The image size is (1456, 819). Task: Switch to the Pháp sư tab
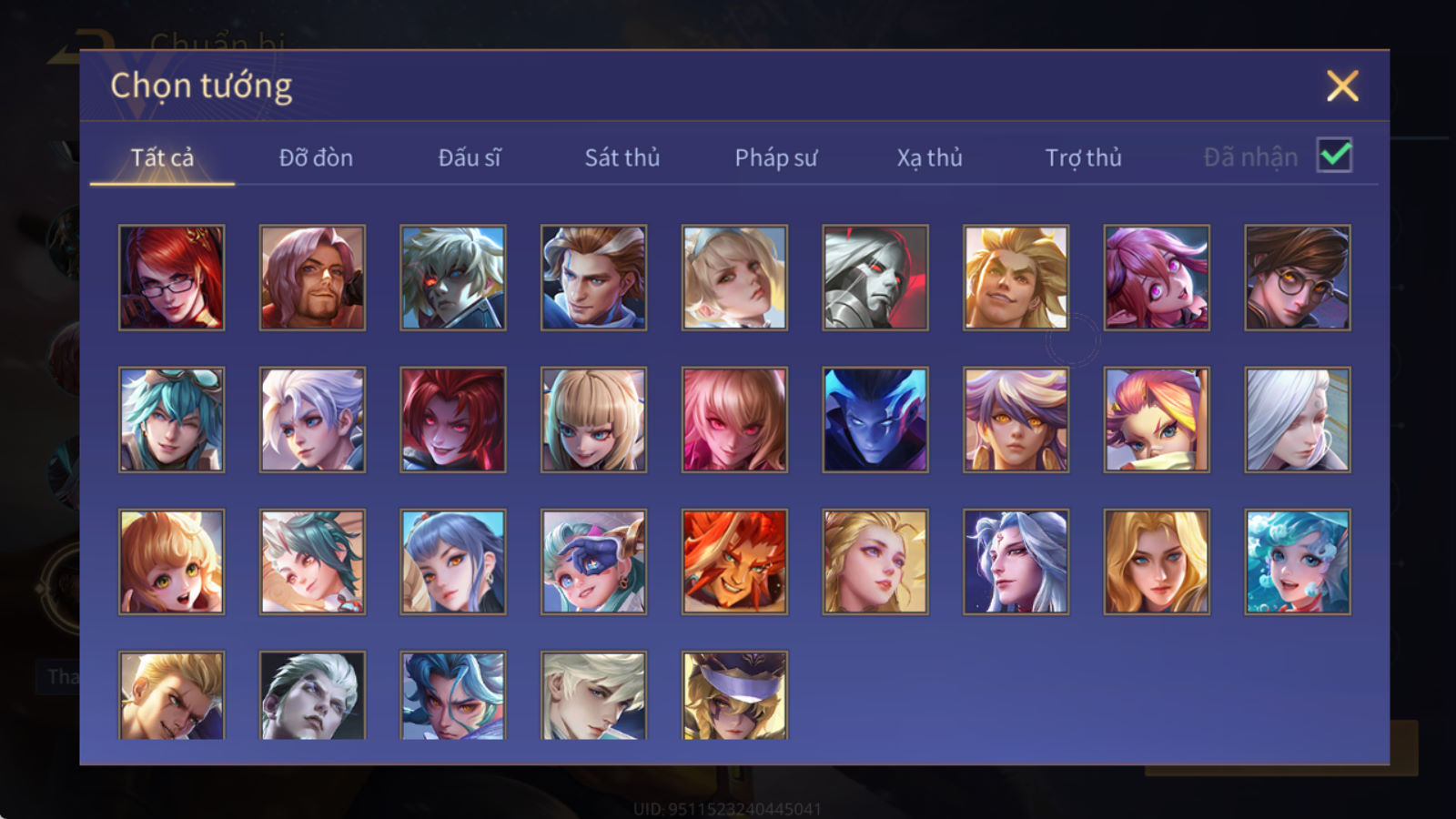[x=776, y=157]
